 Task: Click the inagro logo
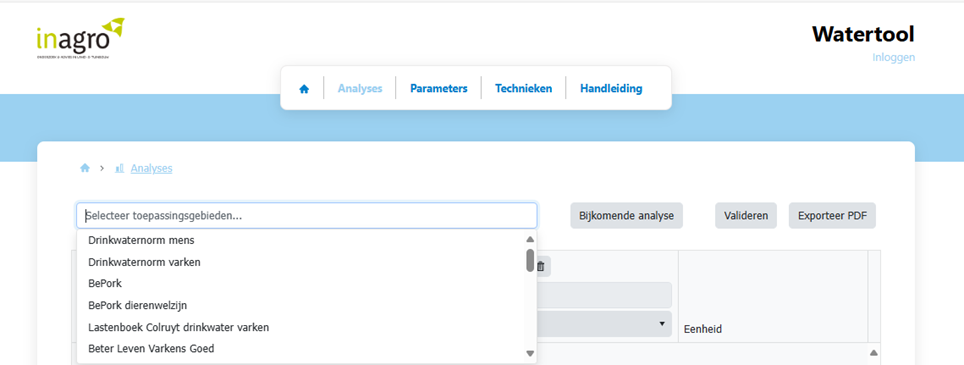(x=81, y=38)
